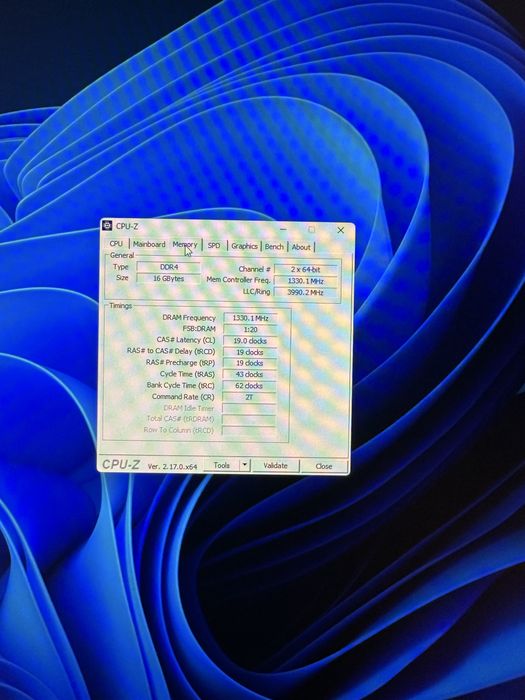The image size is (525, 700).
Task: Click the Bank Cycle Time (tRC) label
Action: tap(180, 385)
